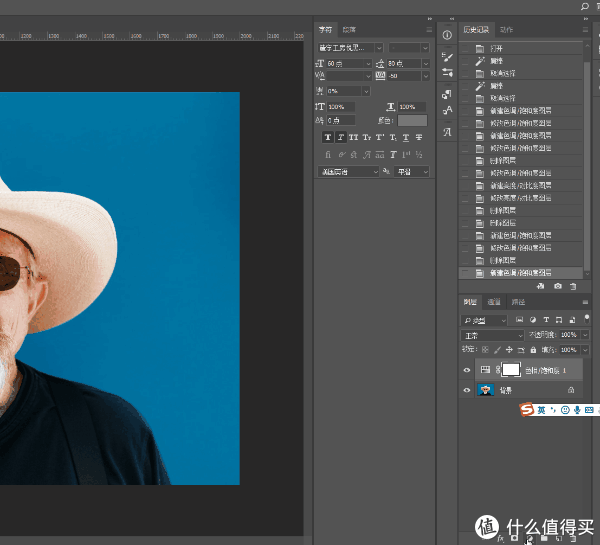Screen dimensions: 600x545
Task: Filter layers for type layers (T)
Action: point(546,320)
